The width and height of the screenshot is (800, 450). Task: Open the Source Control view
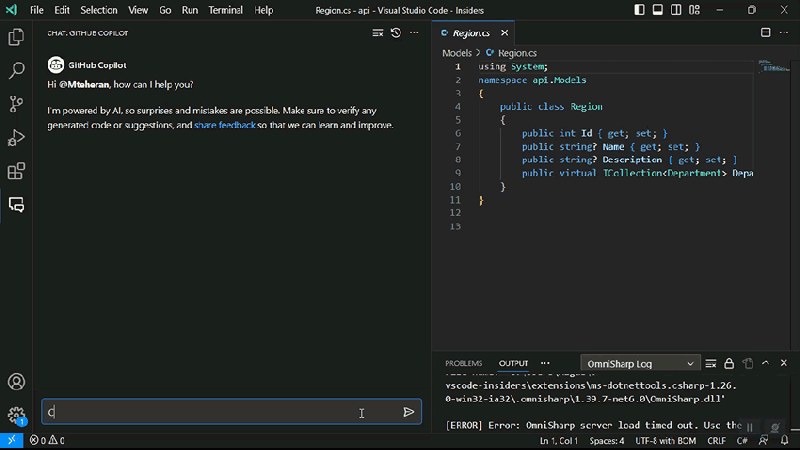click(16, 104)
